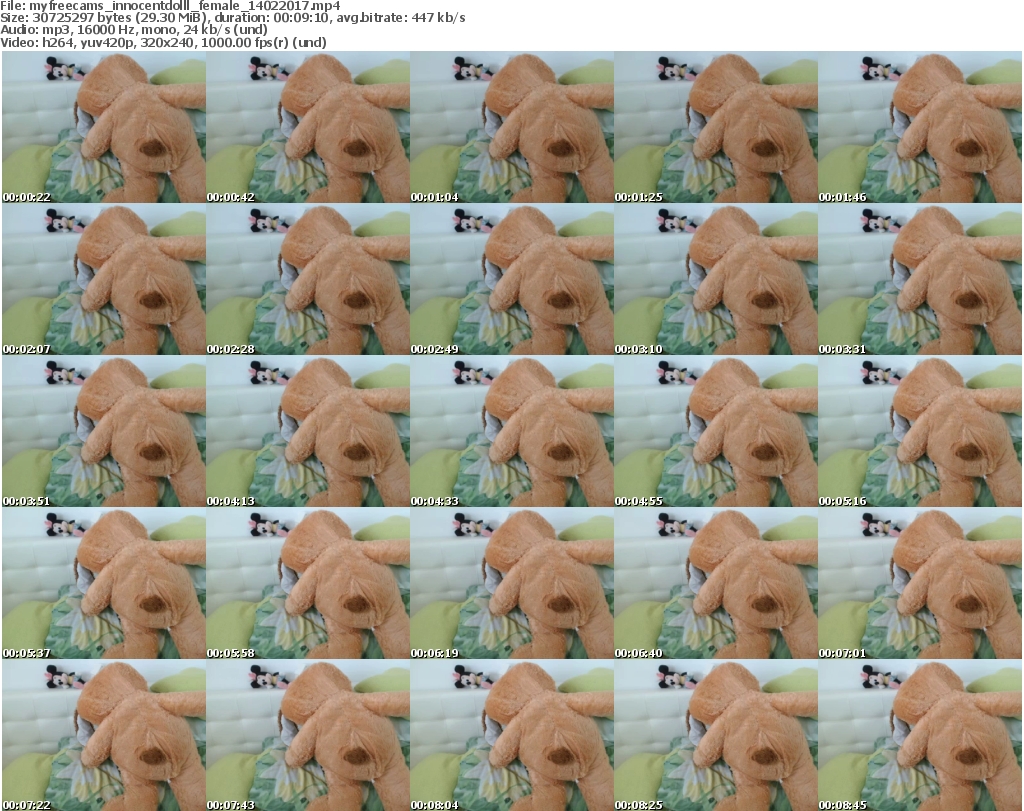Select the thumbnail stamped 00:00:22
Screen dimensions: 1024x811
pyautogui.click(x=104, y=127)
